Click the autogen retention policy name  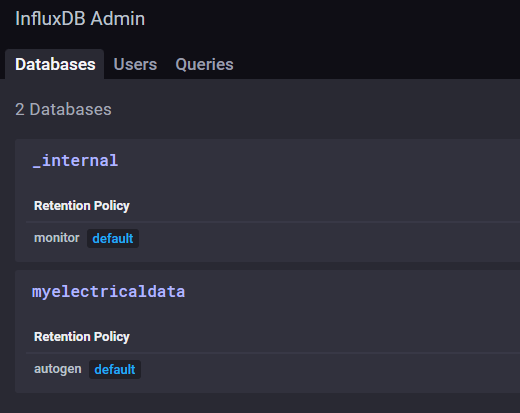(x=58, y=369)
